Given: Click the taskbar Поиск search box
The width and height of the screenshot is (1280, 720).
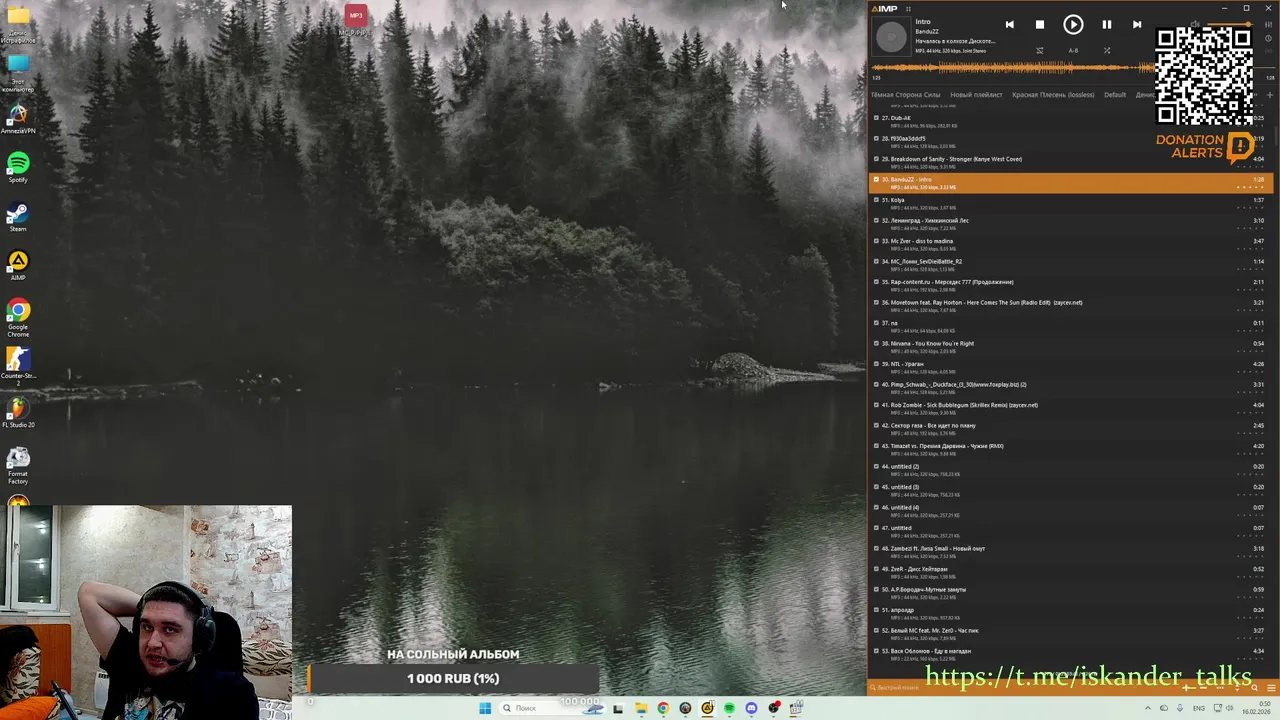Looking at the screenshot, I should (551, 708).
